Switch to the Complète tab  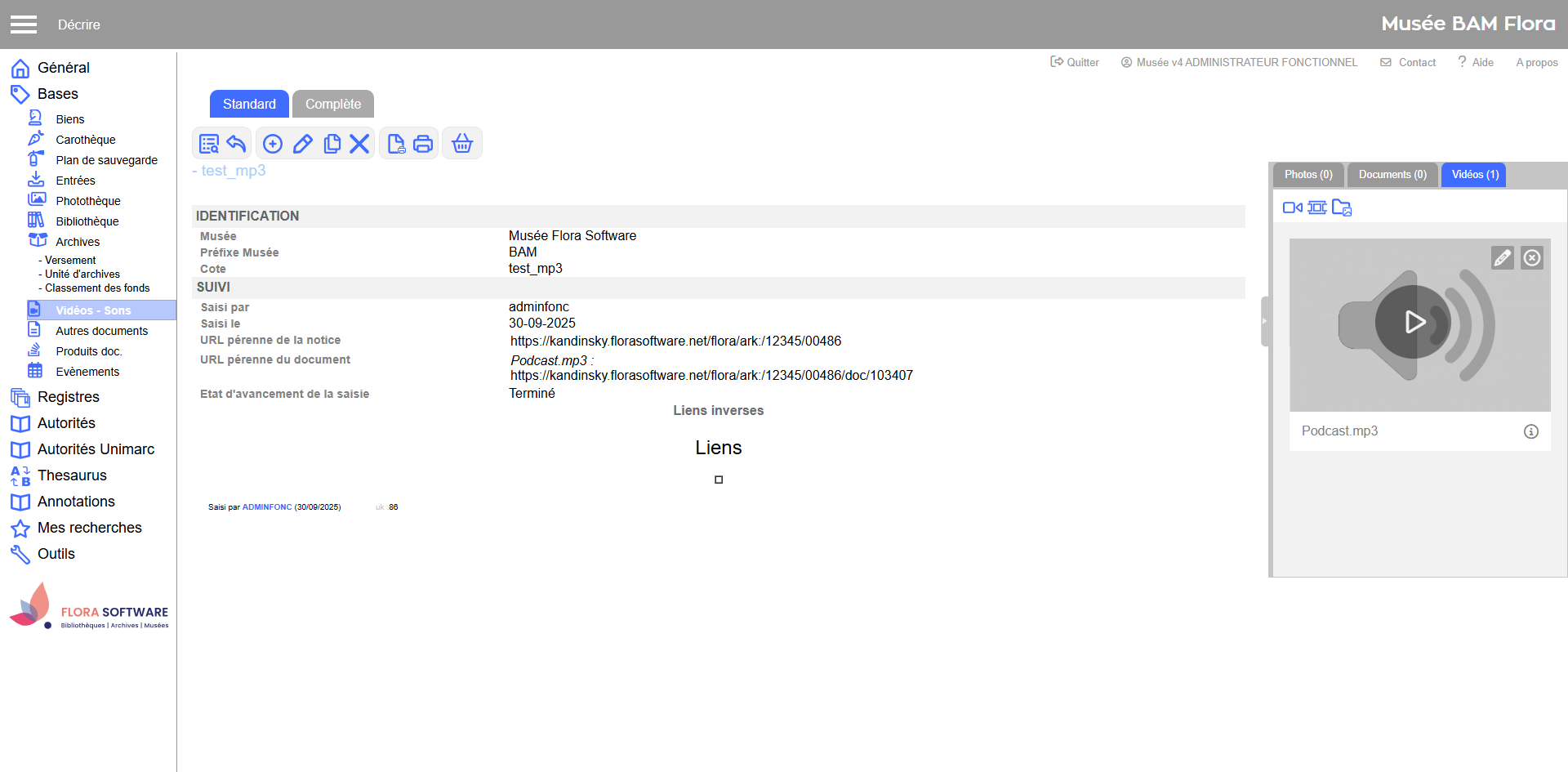[x=333, y=105]
